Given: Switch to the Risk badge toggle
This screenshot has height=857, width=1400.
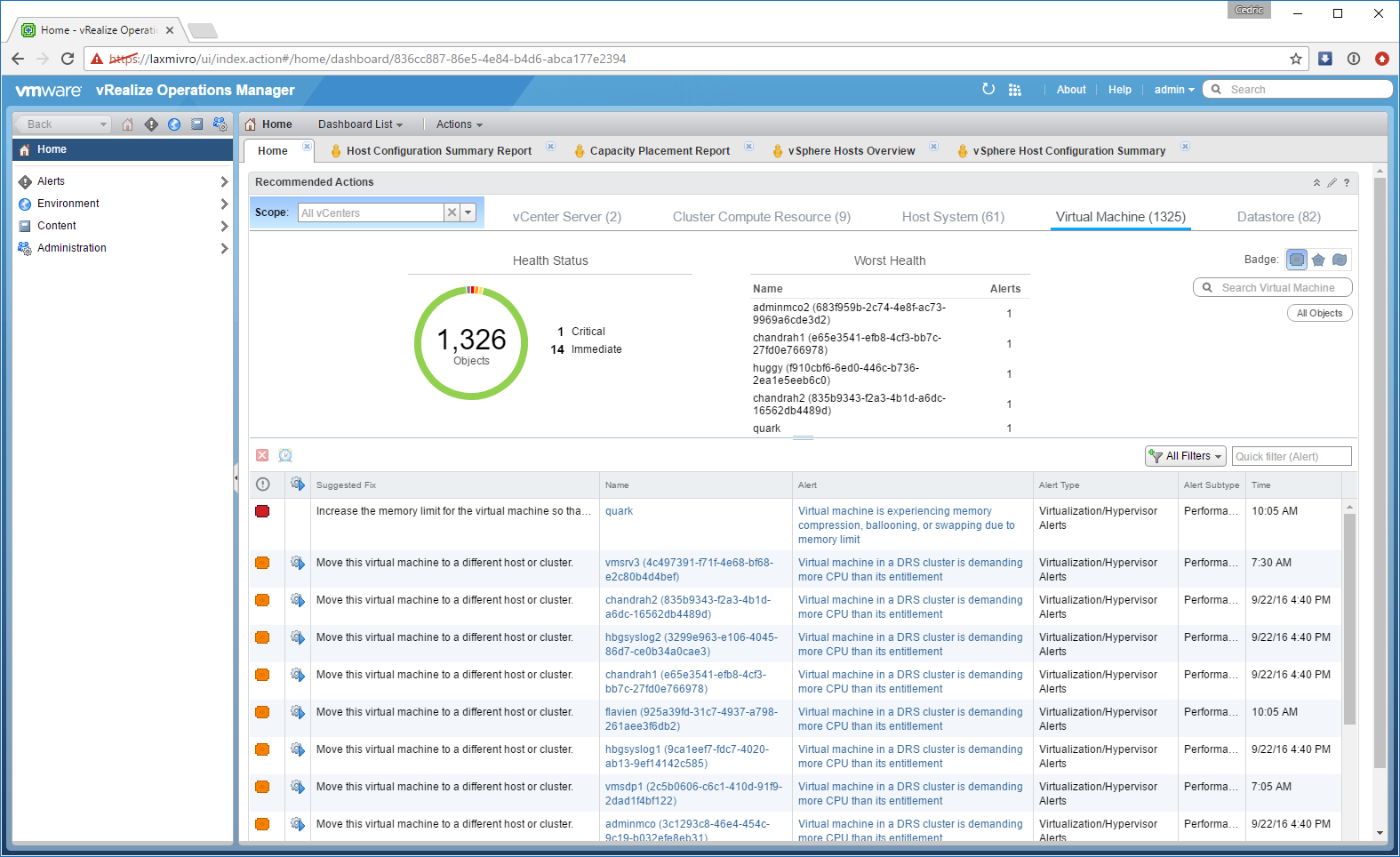Looking at the screenshot, I should (x=1318, y=260).
